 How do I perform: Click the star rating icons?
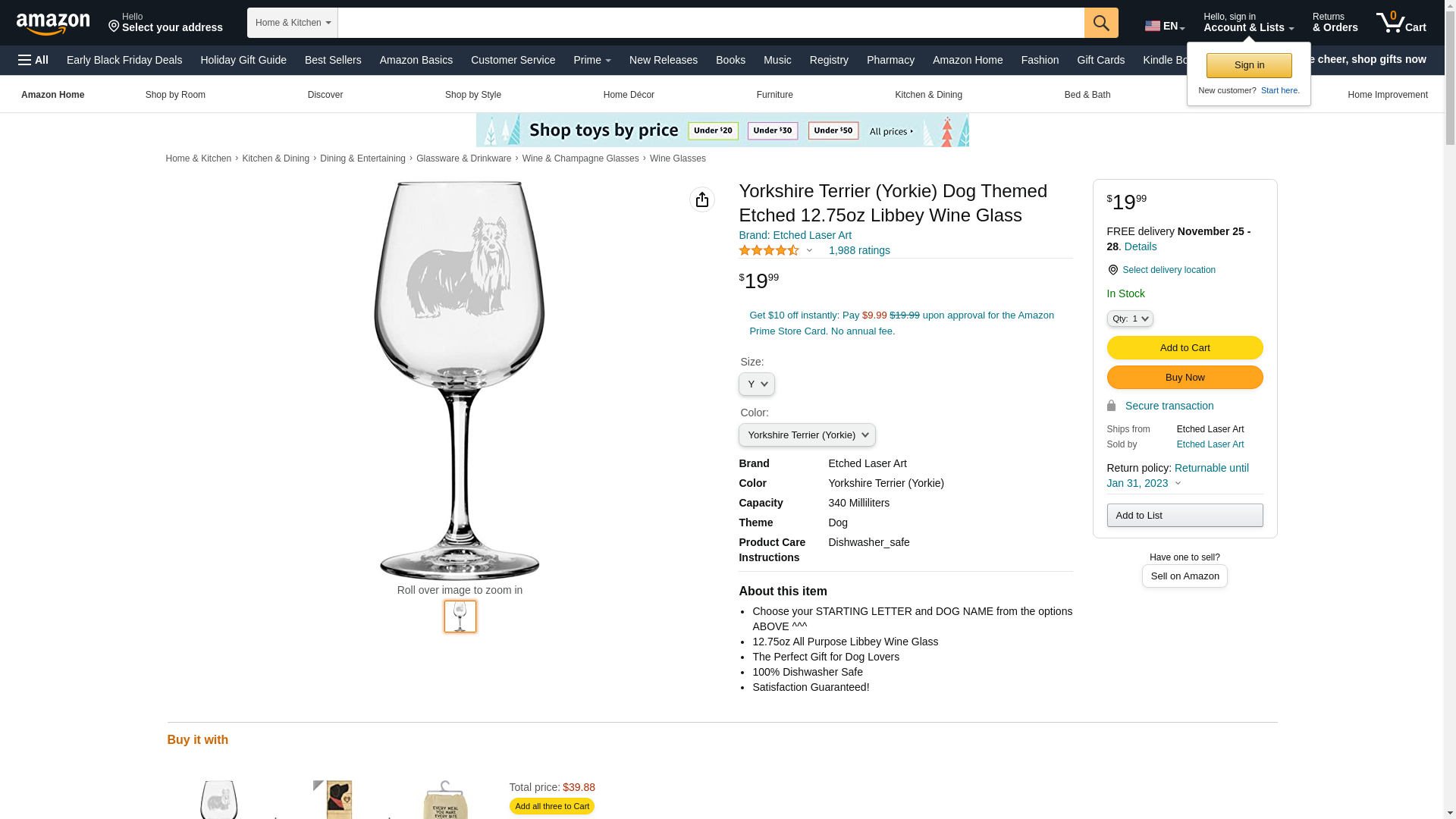(769, 250)
